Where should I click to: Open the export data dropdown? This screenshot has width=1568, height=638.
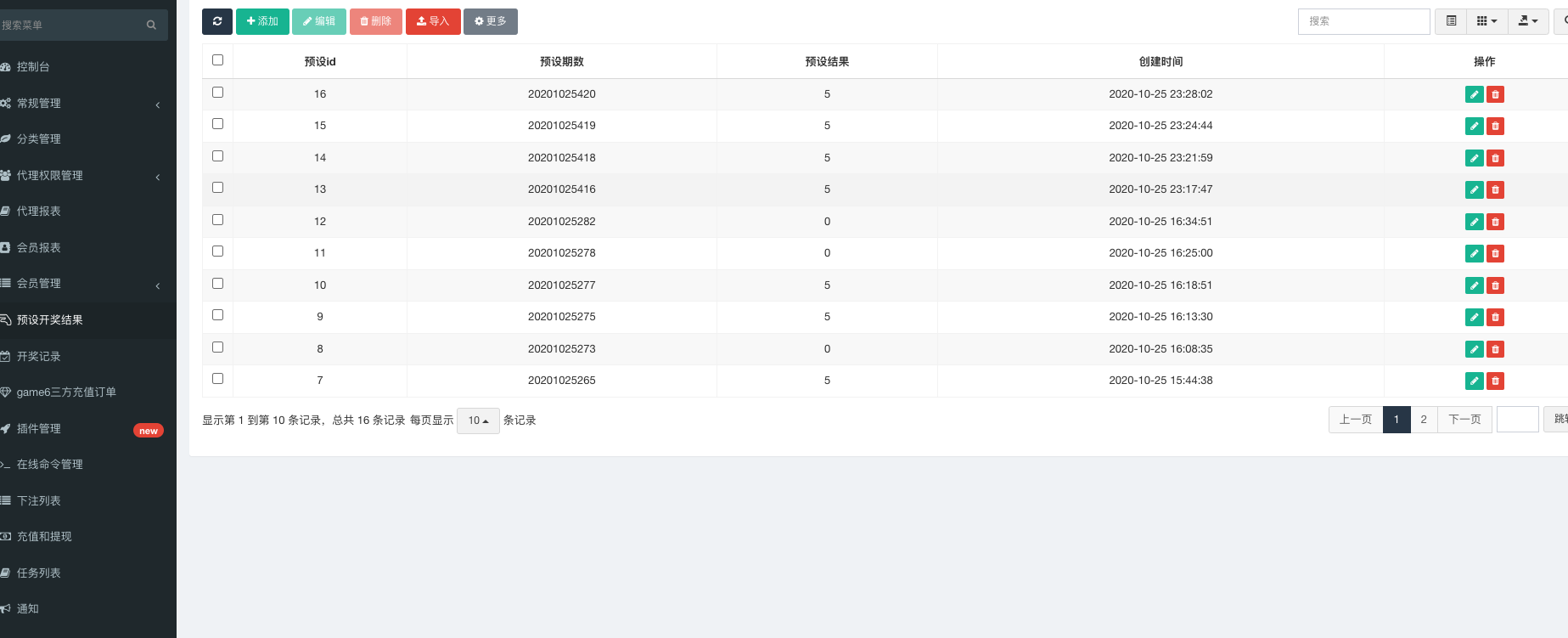coord(1528,21)
